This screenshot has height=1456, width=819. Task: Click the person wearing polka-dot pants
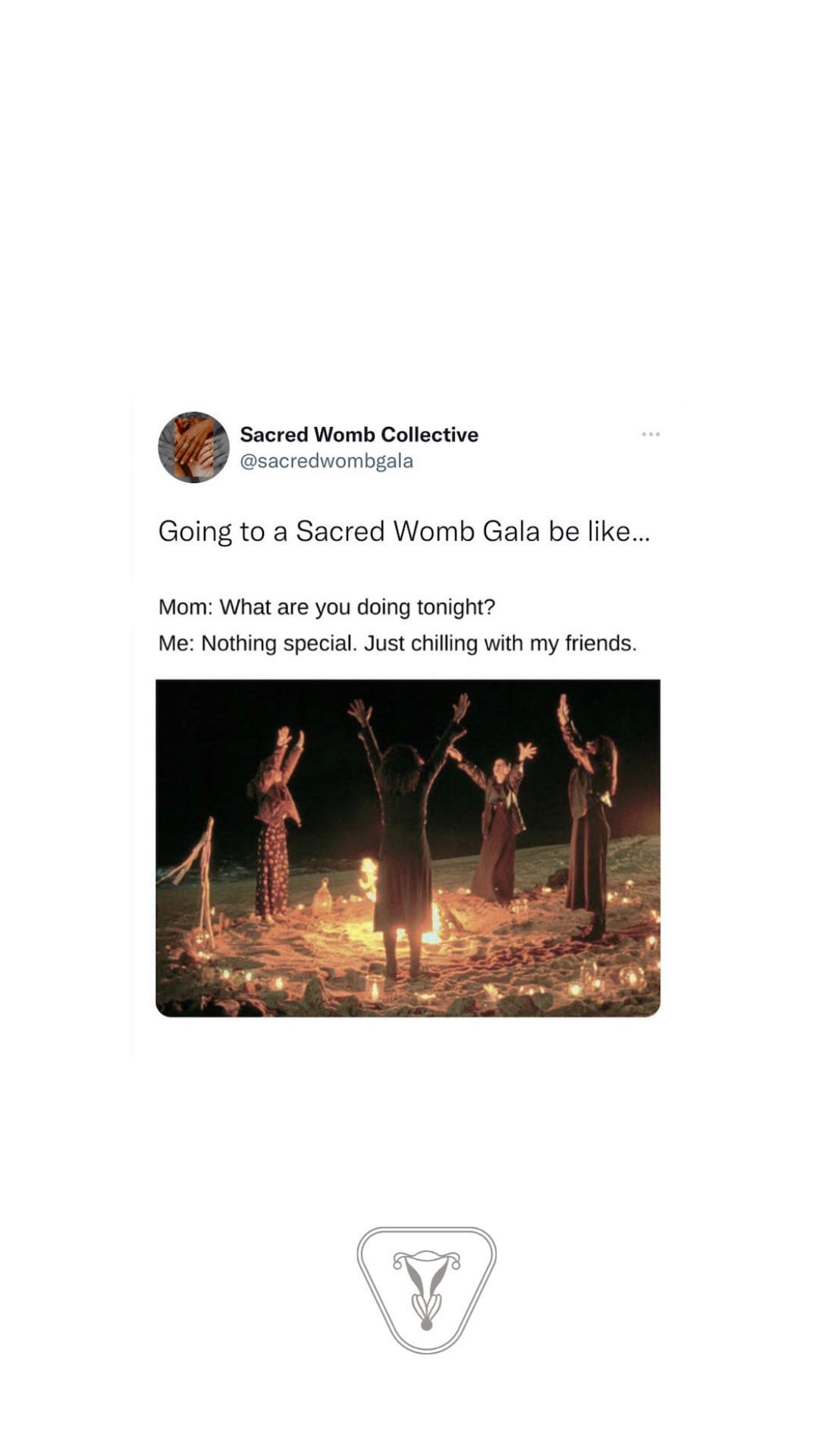(x=276, y=827)
